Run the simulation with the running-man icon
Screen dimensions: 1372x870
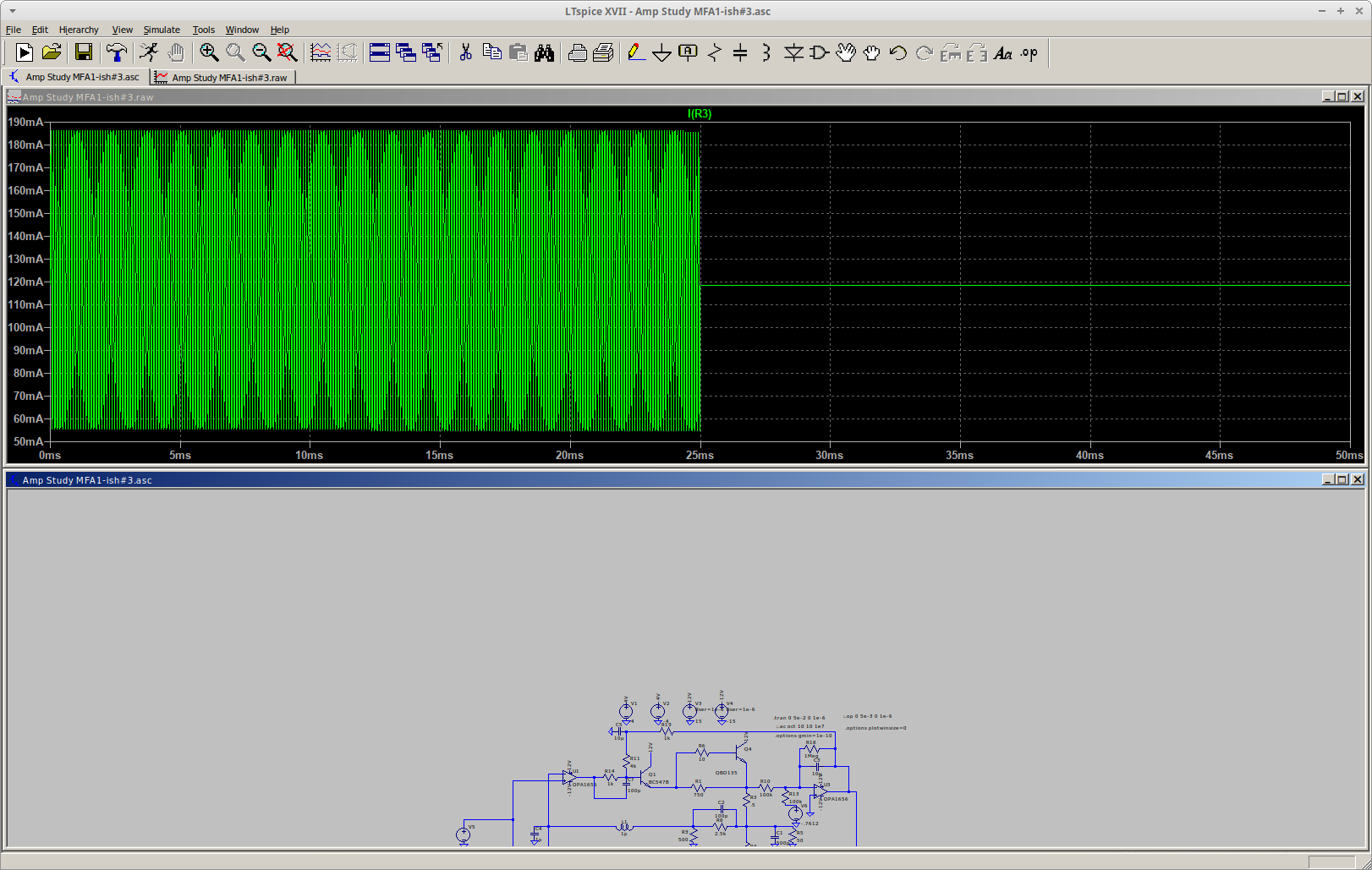point(149,52)
